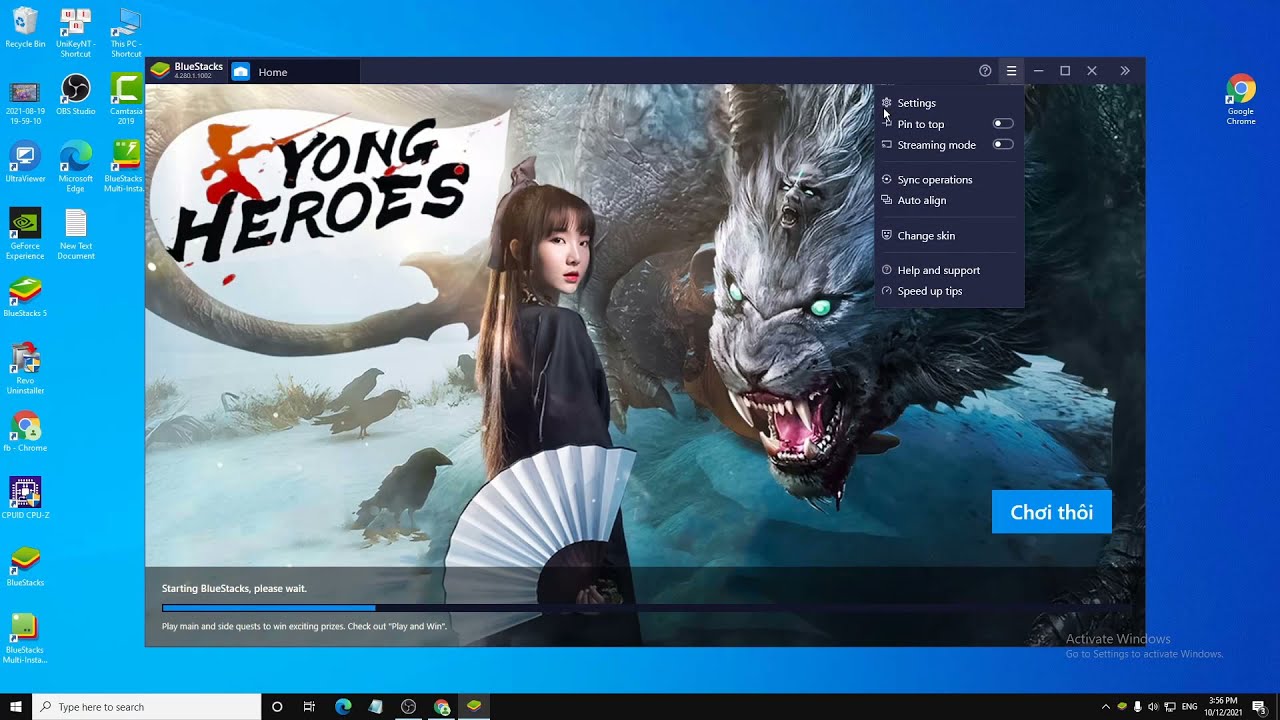Select Revo Uninstaller desktop icon
Screen dimensions: 1280x720
point(25,368)
